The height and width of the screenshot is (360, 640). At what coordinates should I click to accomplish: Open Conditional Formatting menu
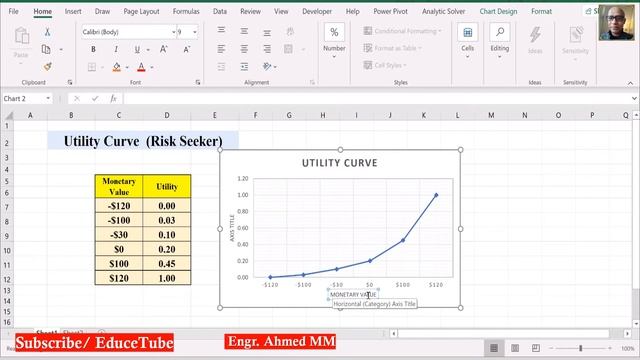tap(402, 31)
